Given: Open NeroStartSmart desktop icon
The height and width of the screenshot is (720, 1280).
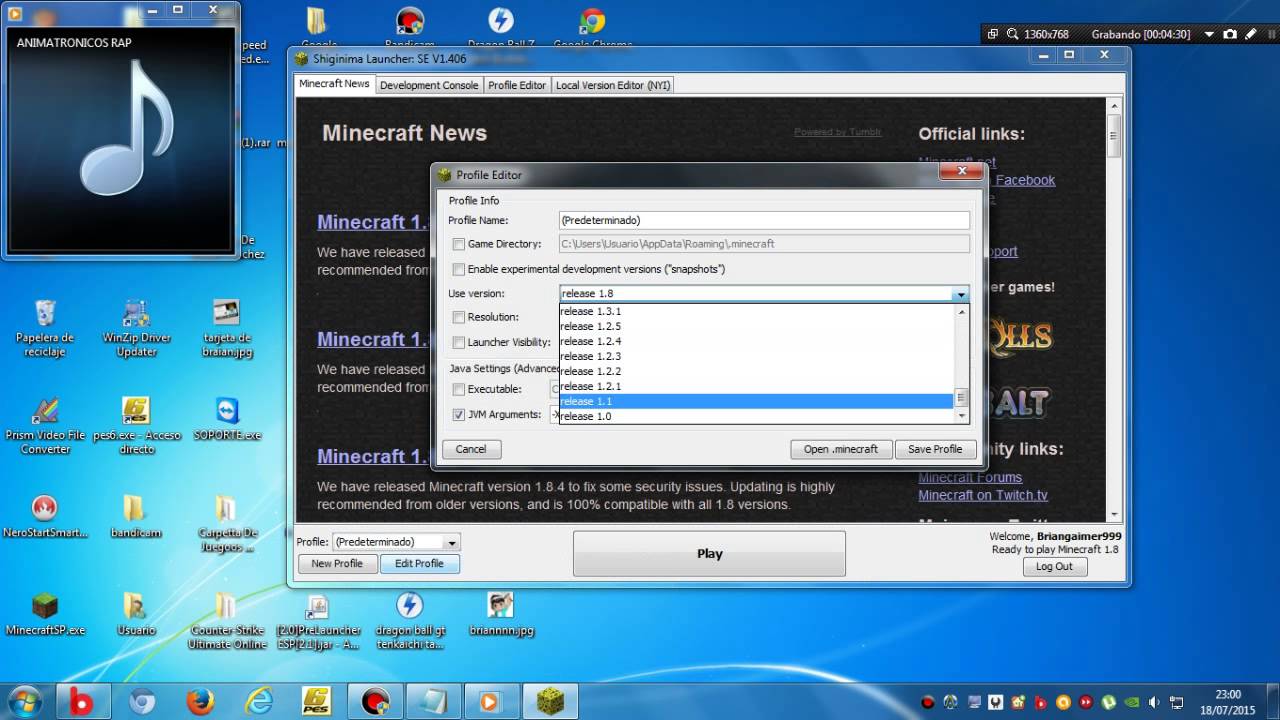Looking at the screenshot, I should pyautogui.click(x=44, y=516).
